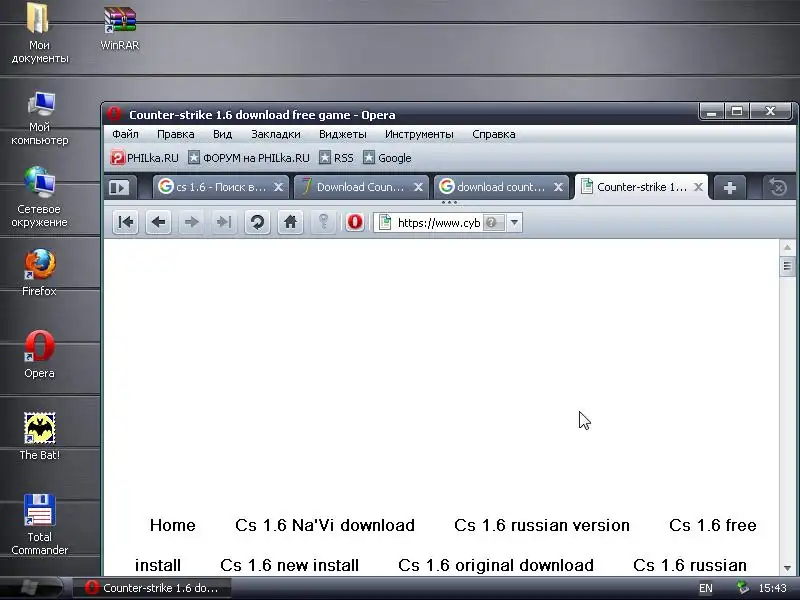Select Opera desktop shortcut icon

(39, 354)
